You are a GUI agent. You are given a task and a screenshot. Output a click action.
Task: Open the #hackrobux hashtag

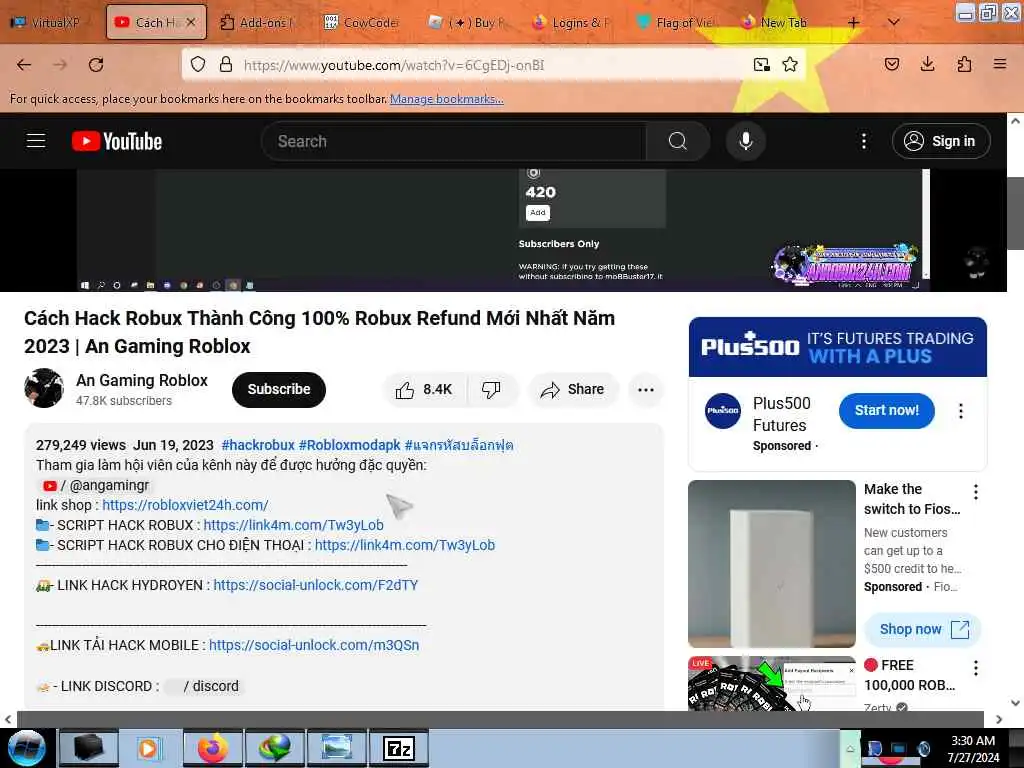tap(258, 445)
